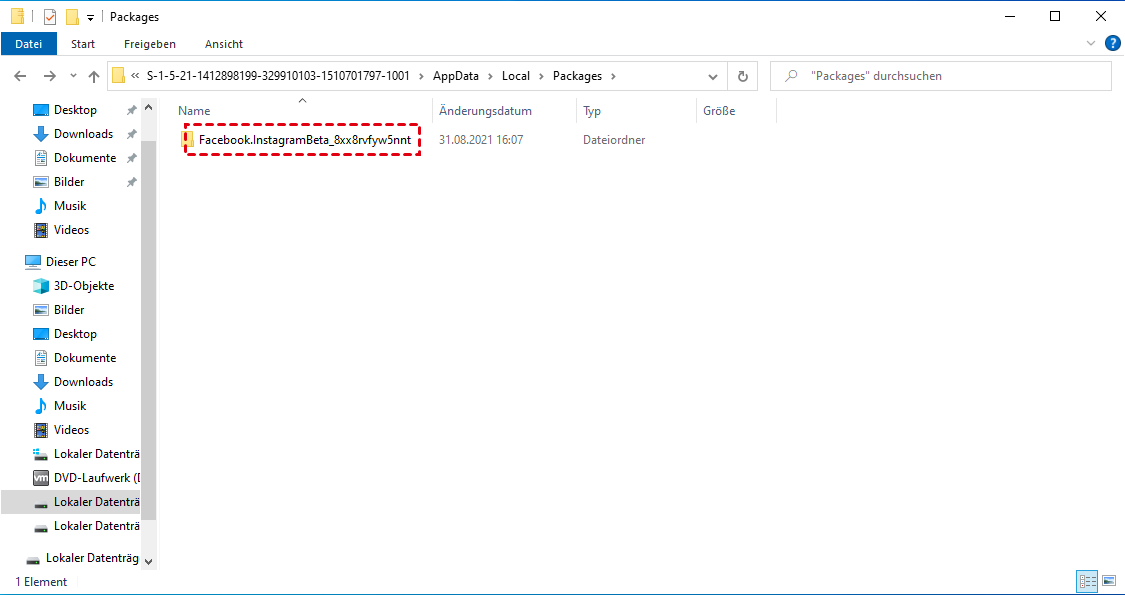
Task: Select the Facebook.InstagramBeta_8xx8rvfyw5nnt folder
Action: [x=304, y=140]
